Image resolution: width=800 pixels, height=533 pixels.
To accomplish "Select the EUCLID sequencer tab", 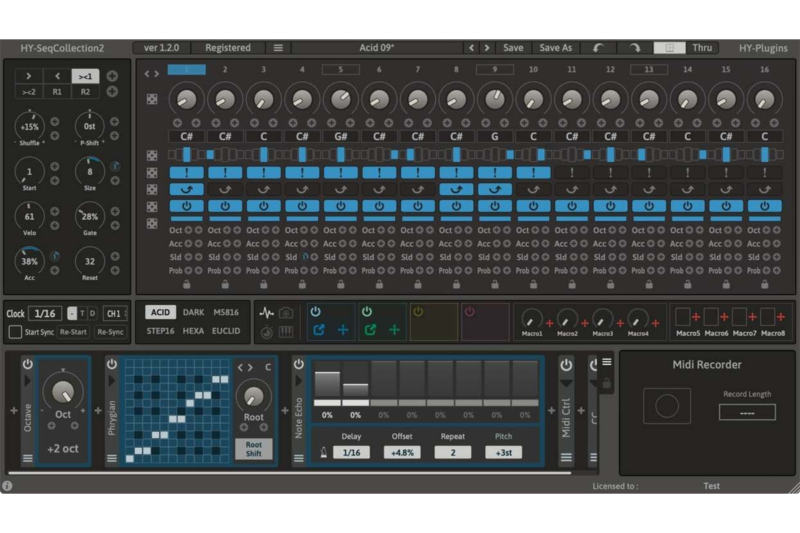I will click(225, 331).
